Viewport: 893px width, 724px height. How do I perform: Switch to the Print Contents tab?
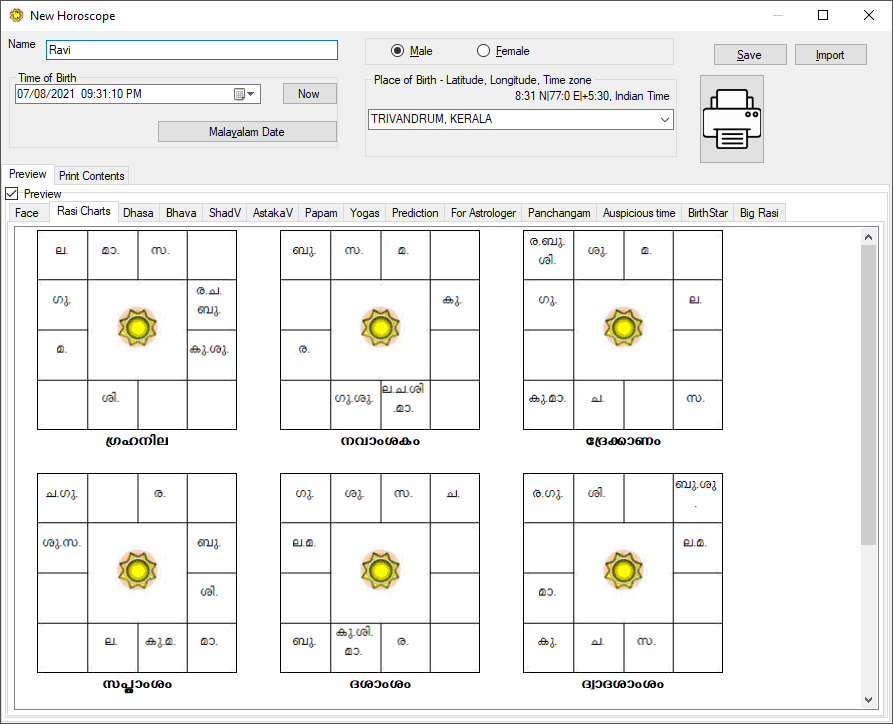click(x=92, y=175)
